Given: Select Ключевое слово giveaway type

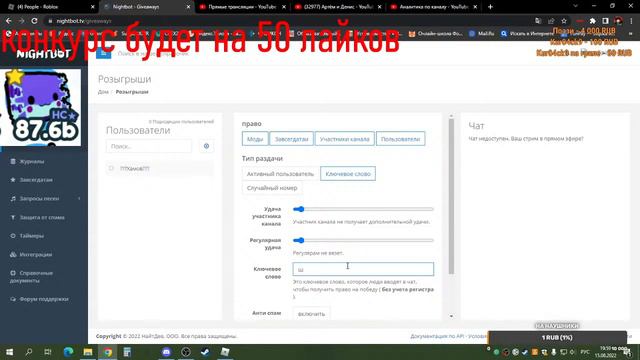Looking at the screenshot, I should (348, 174).
